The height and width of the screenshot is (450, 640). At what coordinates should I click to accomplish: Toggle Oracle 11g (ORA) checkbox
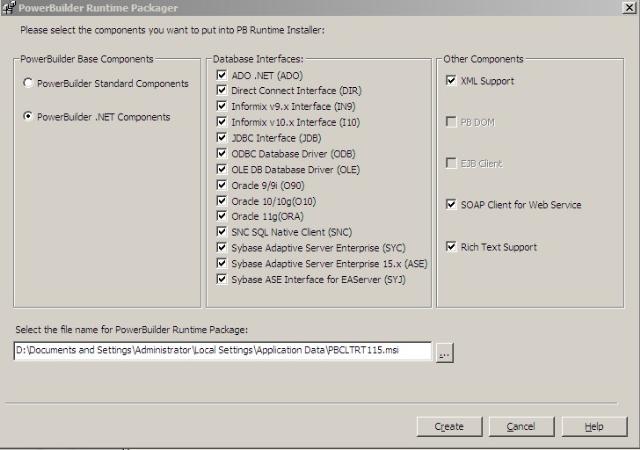point(222,216)
